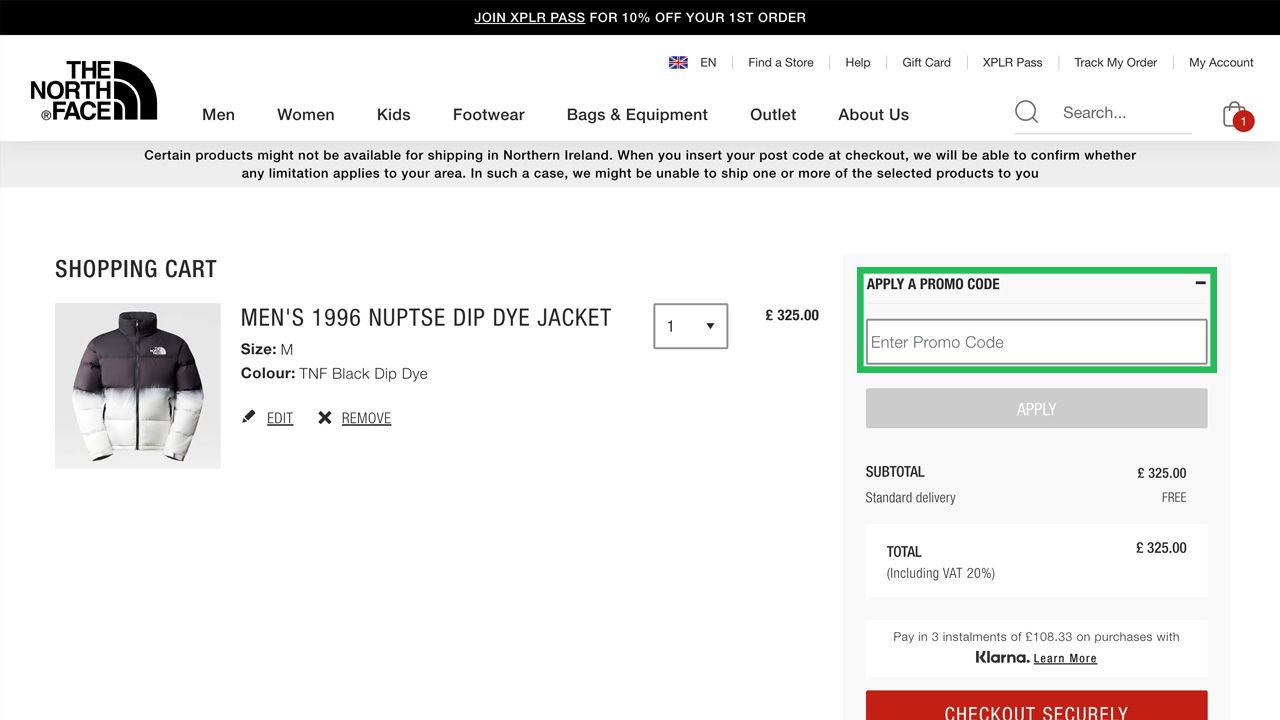The width and height of the screenshot is (1280, 720).
Task: Click the EDIT link for the jacket
Action: 280,418
